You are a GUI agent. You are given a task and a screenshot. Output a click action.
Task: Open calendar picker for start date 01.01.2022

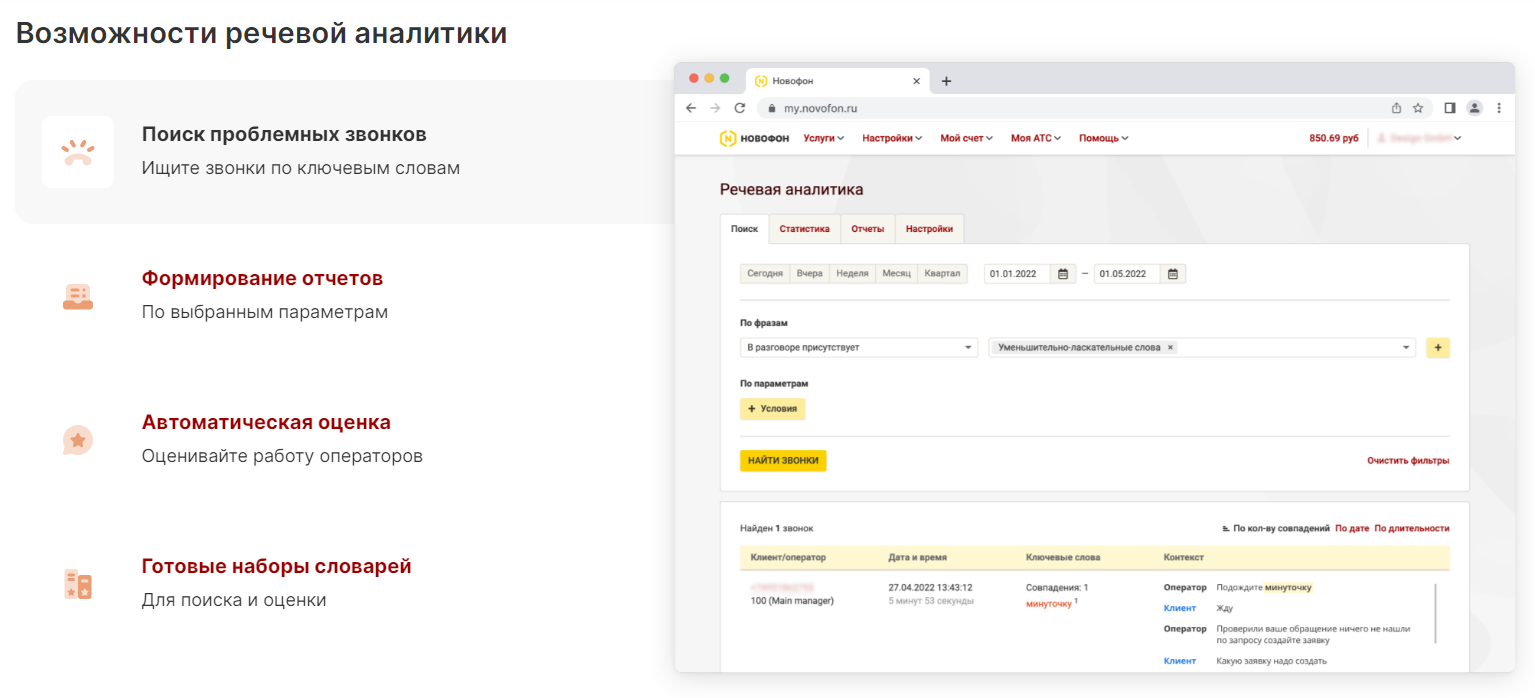(x=1064, y=274)
